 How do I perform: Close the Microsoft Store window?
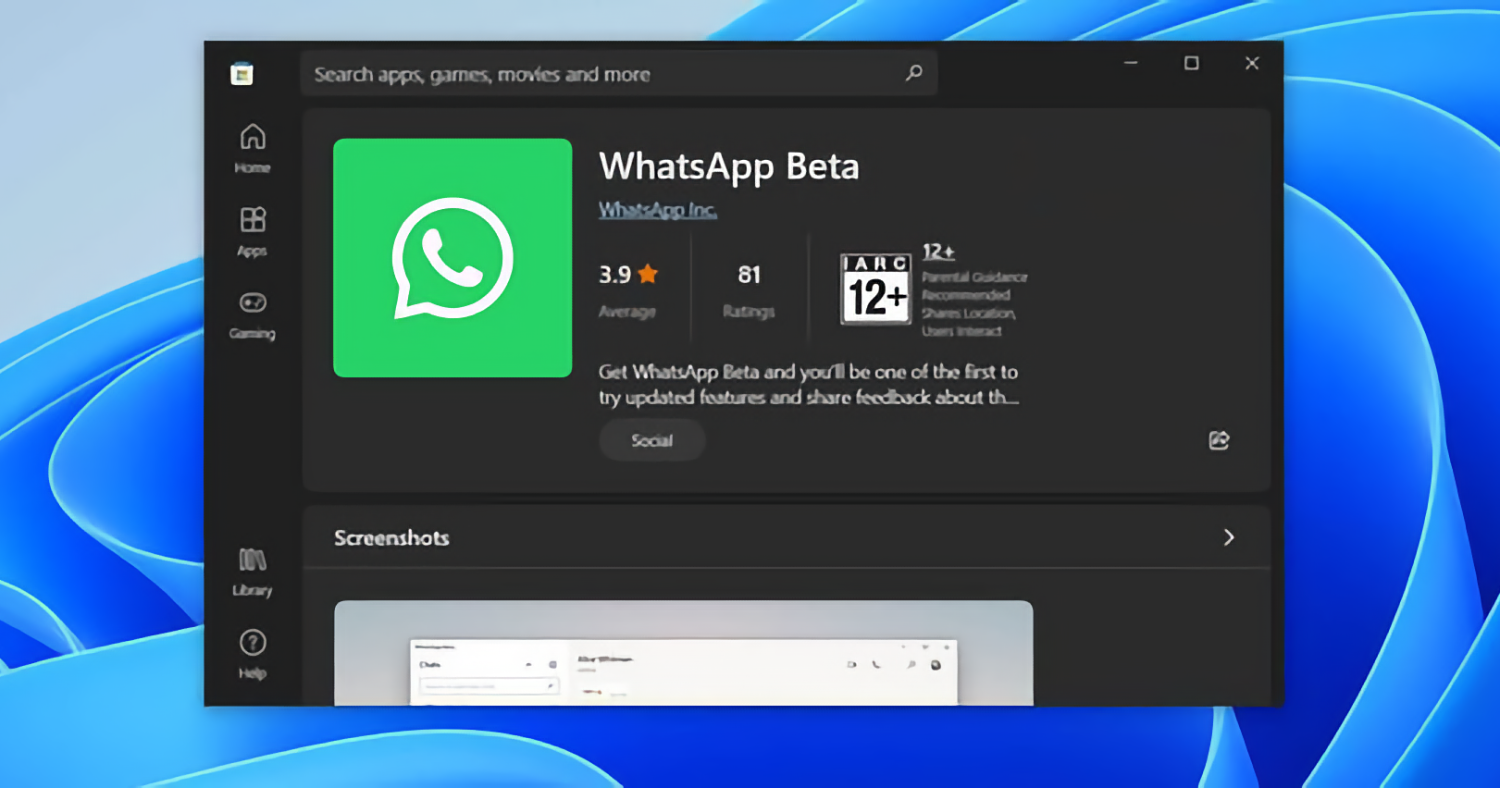pyautogui.click(x=1251, y=63)
